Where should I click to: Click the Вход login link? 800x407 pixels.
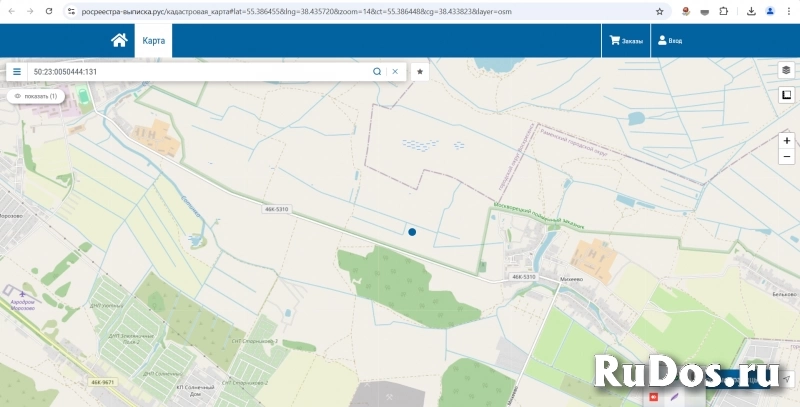(670, 41)
